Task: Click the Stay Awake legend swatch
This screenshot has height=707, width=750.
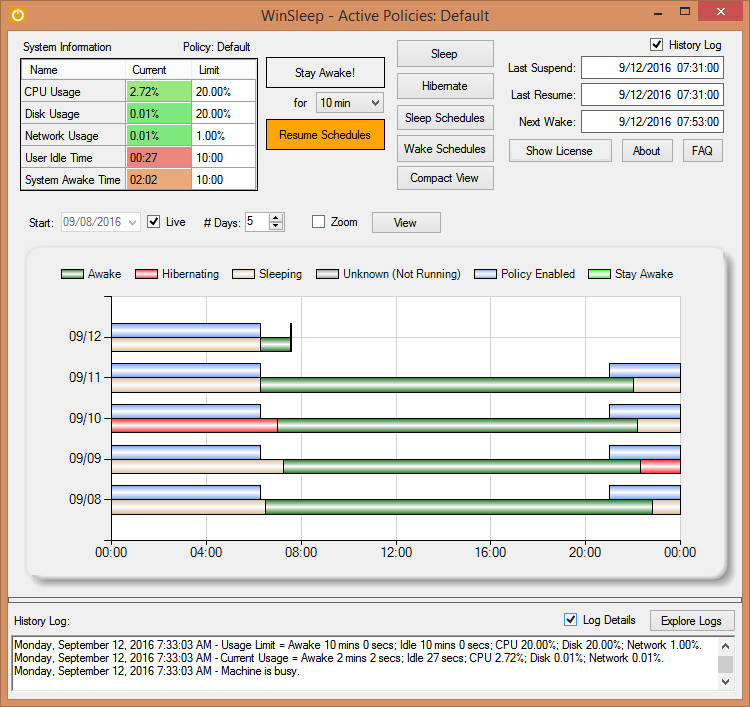Action: (x=599, y=274)
